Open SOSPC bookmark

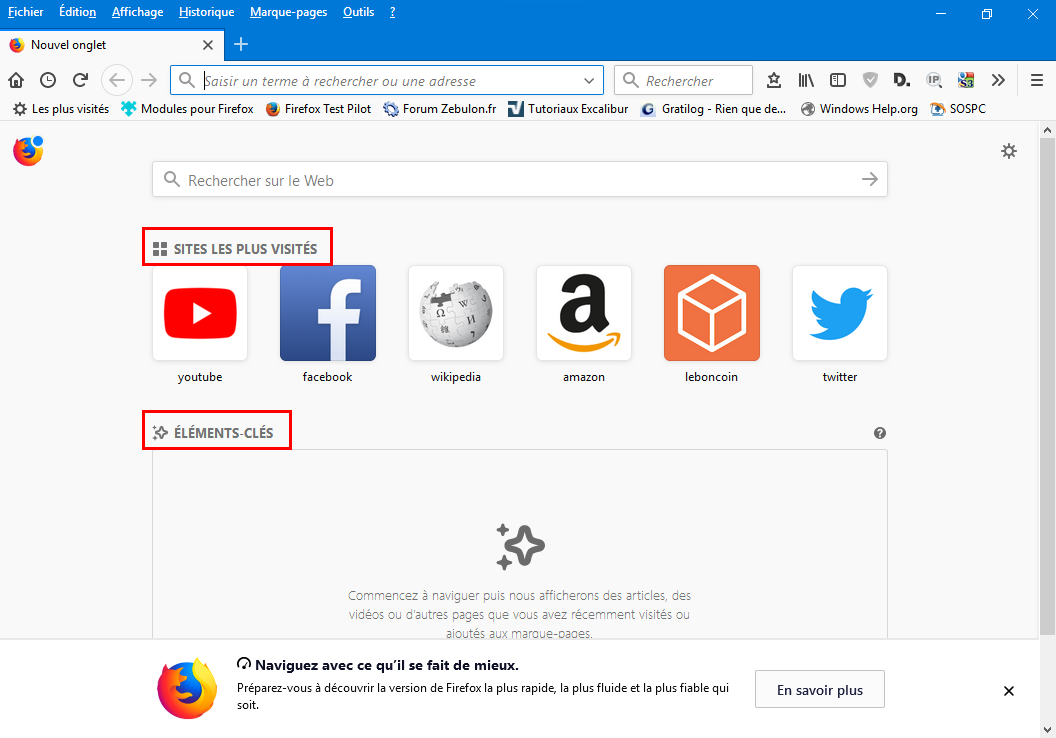pyautogui.click(x=958, y=109)
